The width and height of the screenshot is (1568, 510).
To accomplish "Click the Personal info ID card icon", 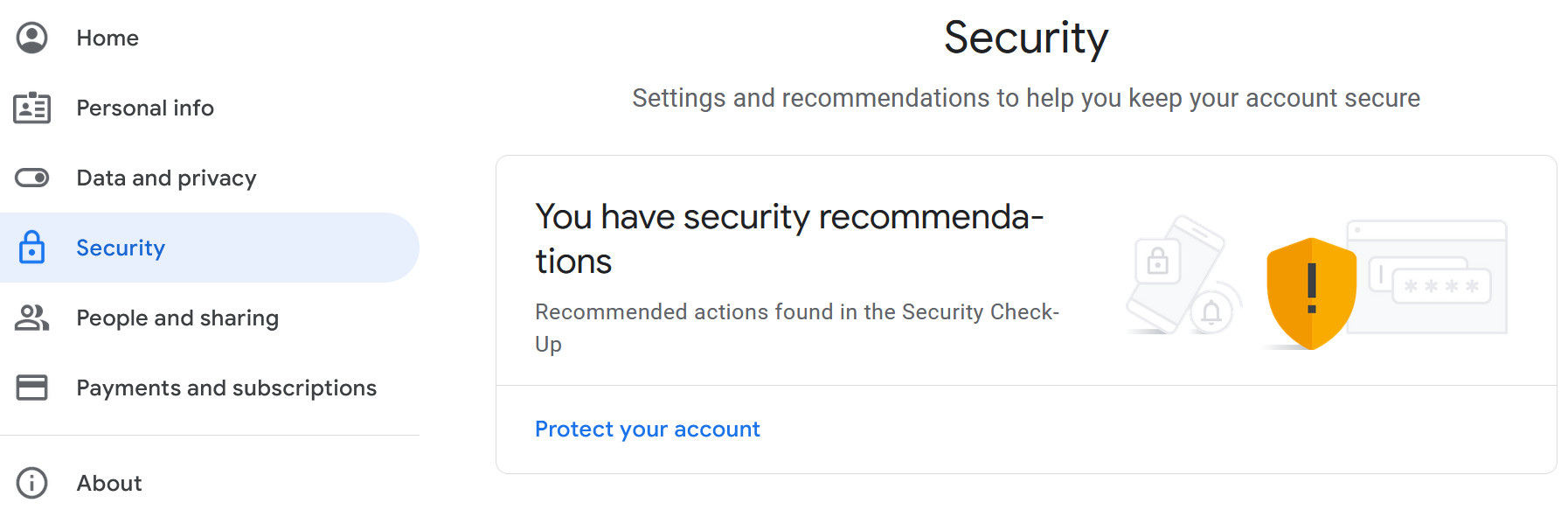I will point(32,108).
